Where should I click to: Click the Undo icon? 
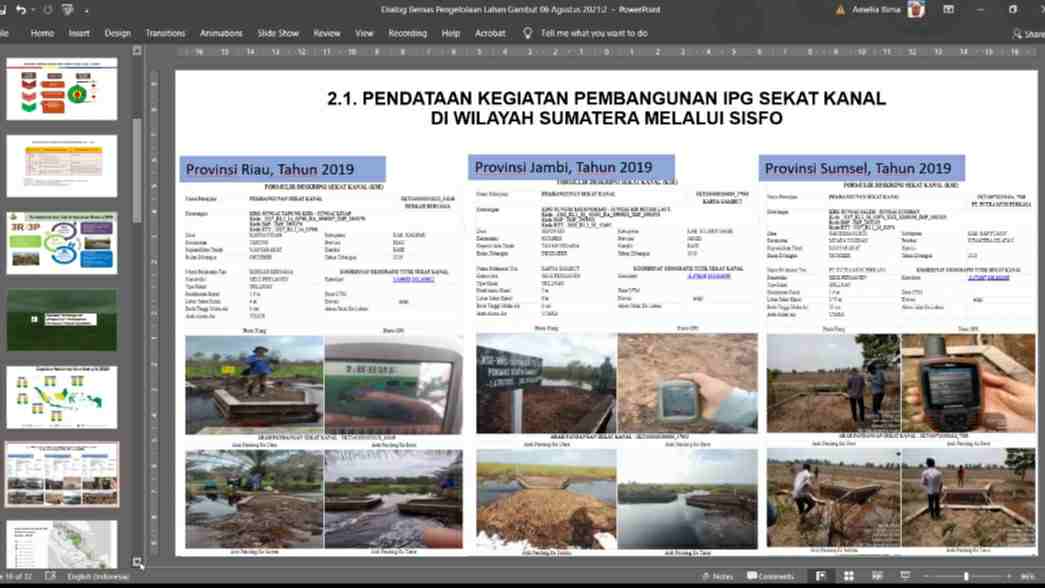[22, 10]
